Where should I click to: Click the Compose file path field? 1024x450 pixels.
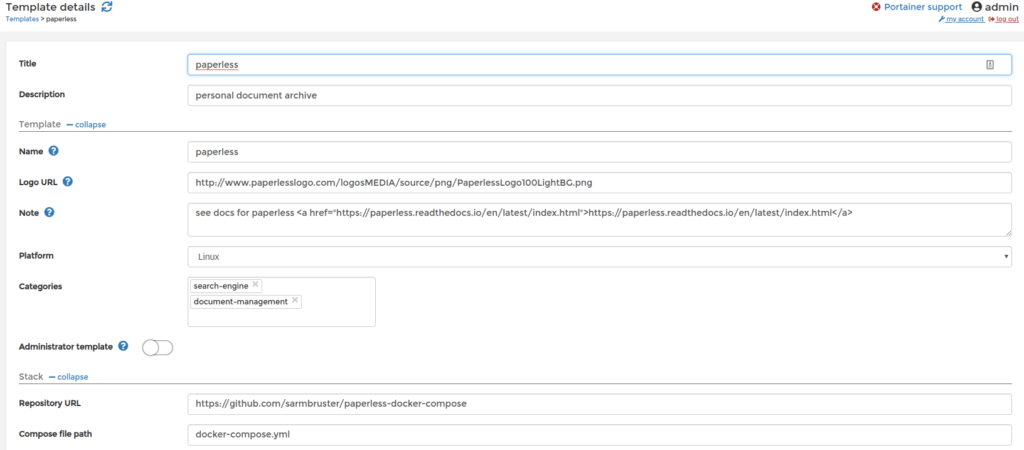600,434
